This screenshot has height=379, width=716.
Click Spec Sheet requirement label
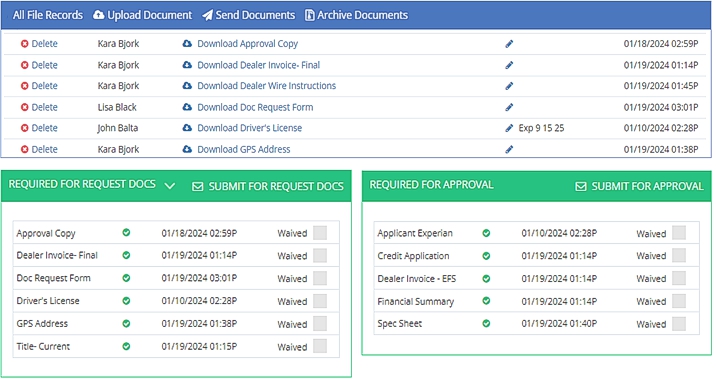(x=400, y=324)
